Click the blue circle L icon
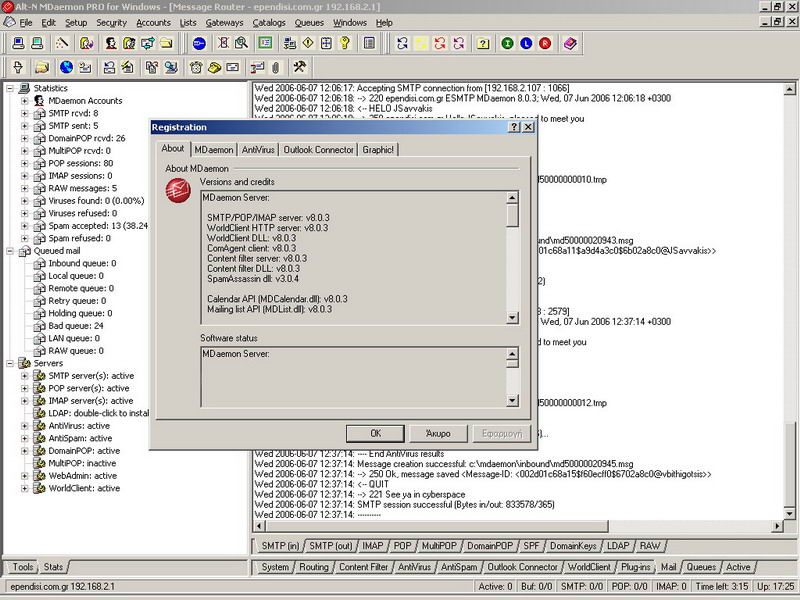This screenshot has width=800, height=600. coord(526,43)
